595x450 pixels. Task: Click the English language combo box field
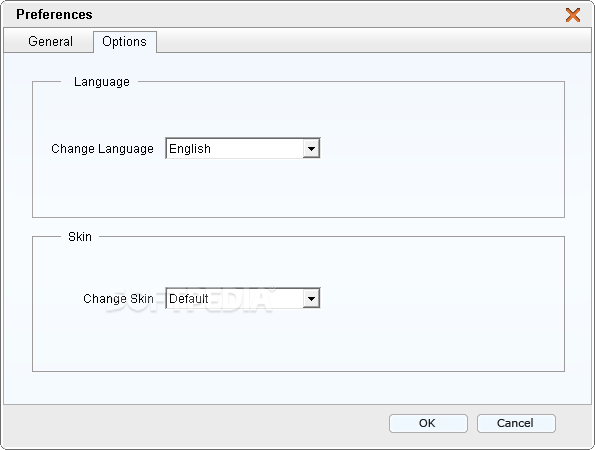[x=243, y=148]
